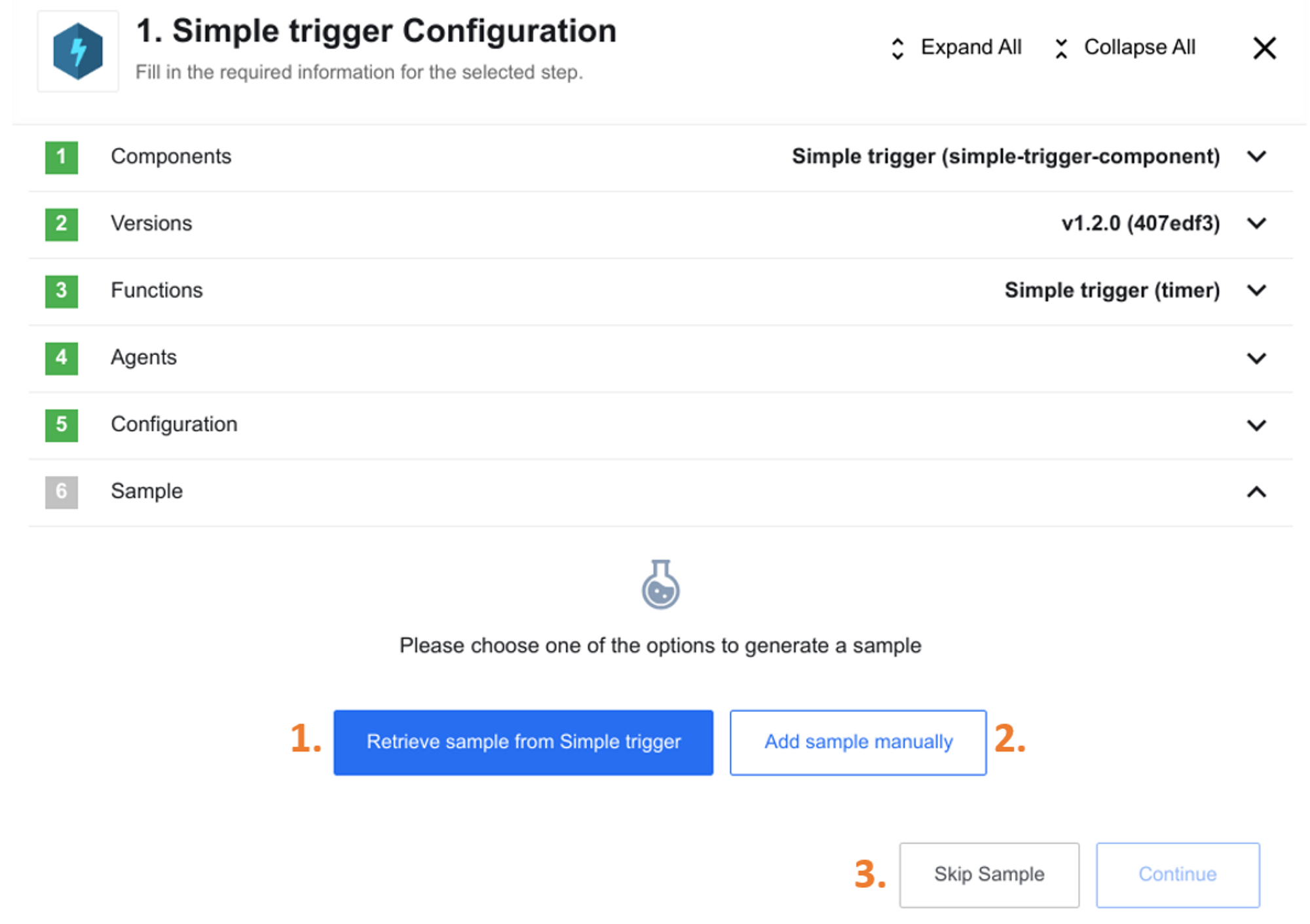This screenshot has height=924, width=1310.
Task: Expand the Functions section chevron
Action: 1256,291
